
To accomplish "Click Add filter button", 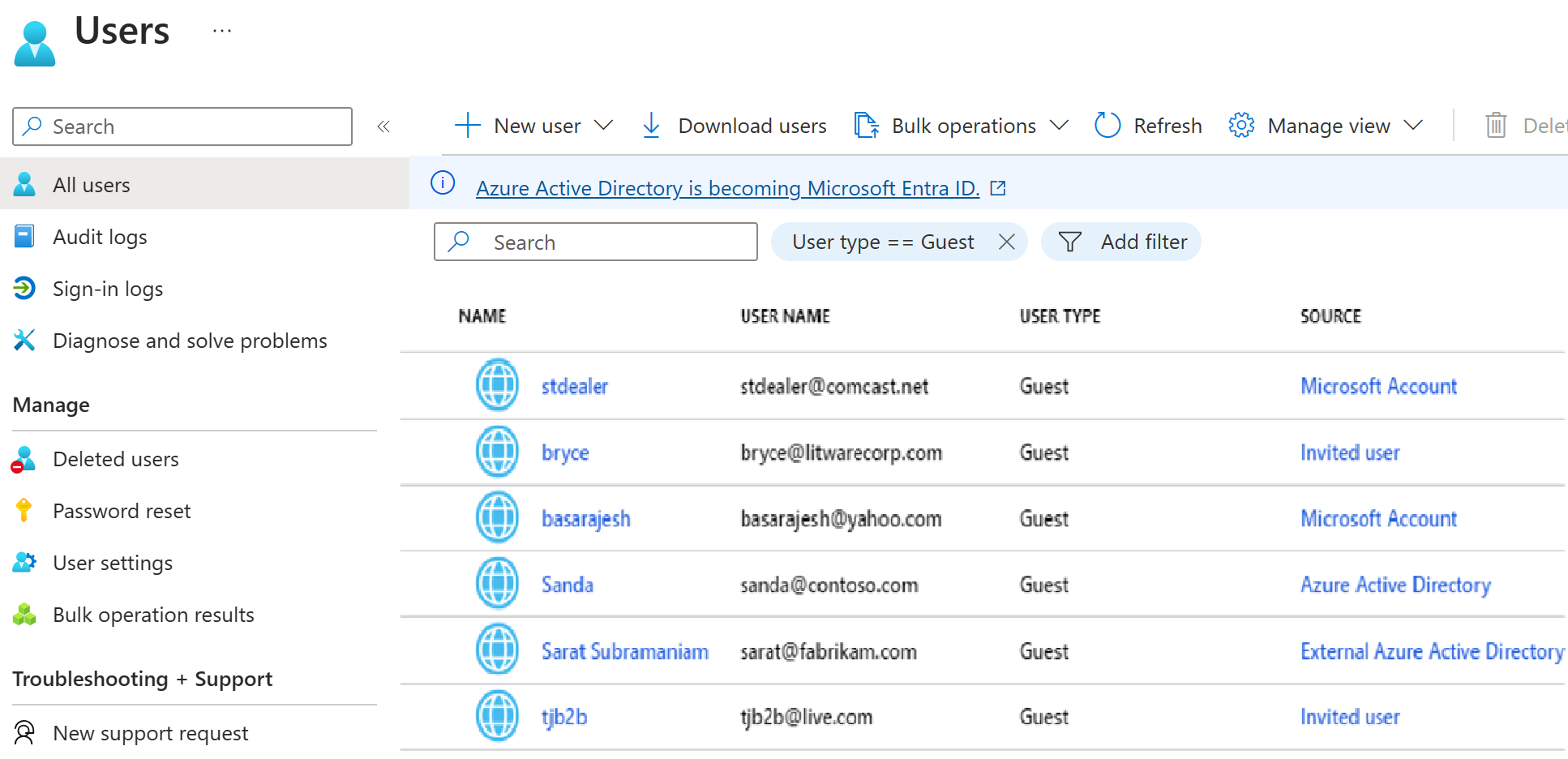I will (1120, 242).
